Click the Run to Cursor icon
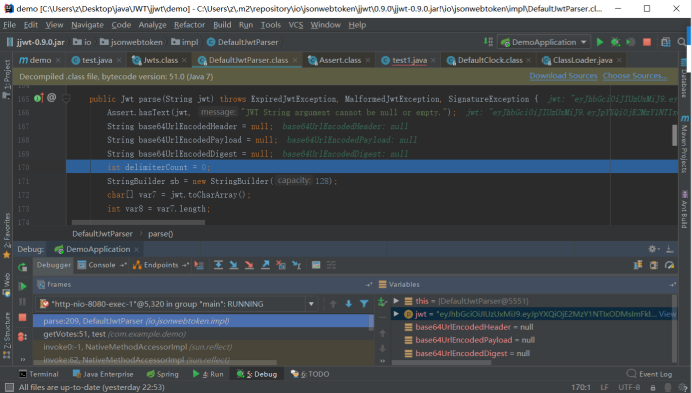The height and width of the screenshot is (393, 692). click(297, 265)
